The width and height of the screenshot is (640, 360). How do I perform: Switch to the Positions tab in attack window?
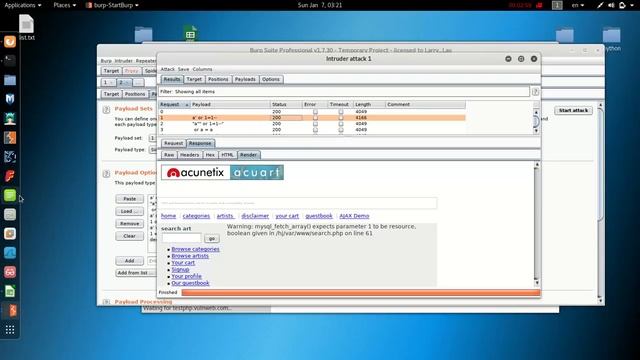(x=218, y=80)
